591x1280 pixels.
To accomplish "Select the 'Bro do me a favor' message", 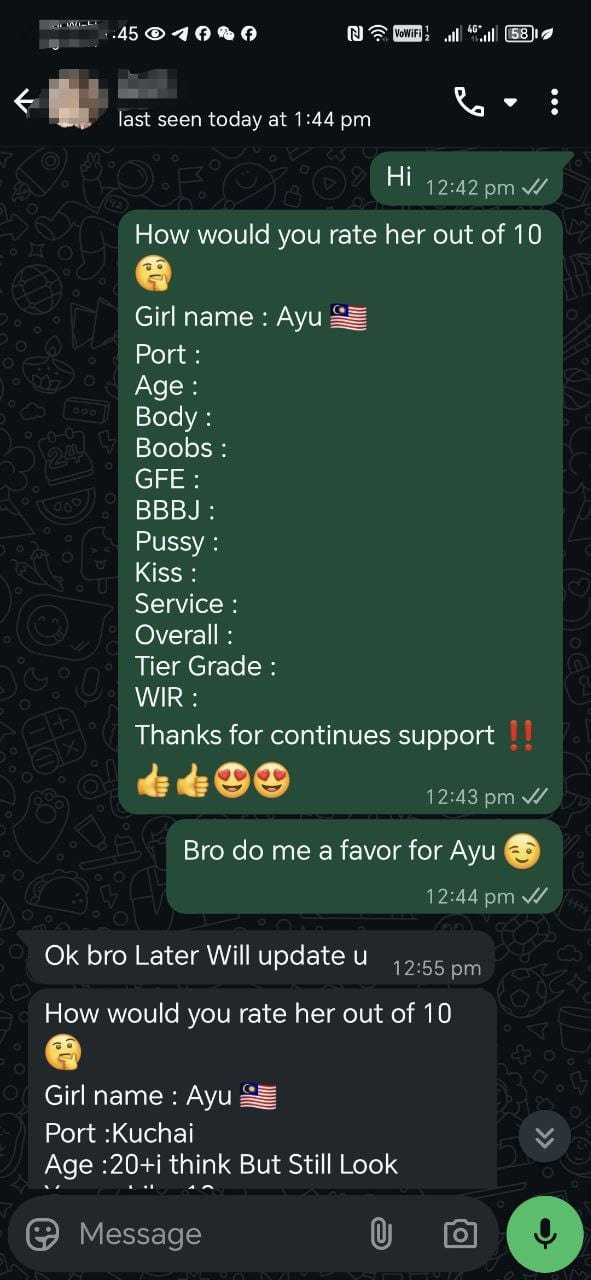I will point(364,866).
